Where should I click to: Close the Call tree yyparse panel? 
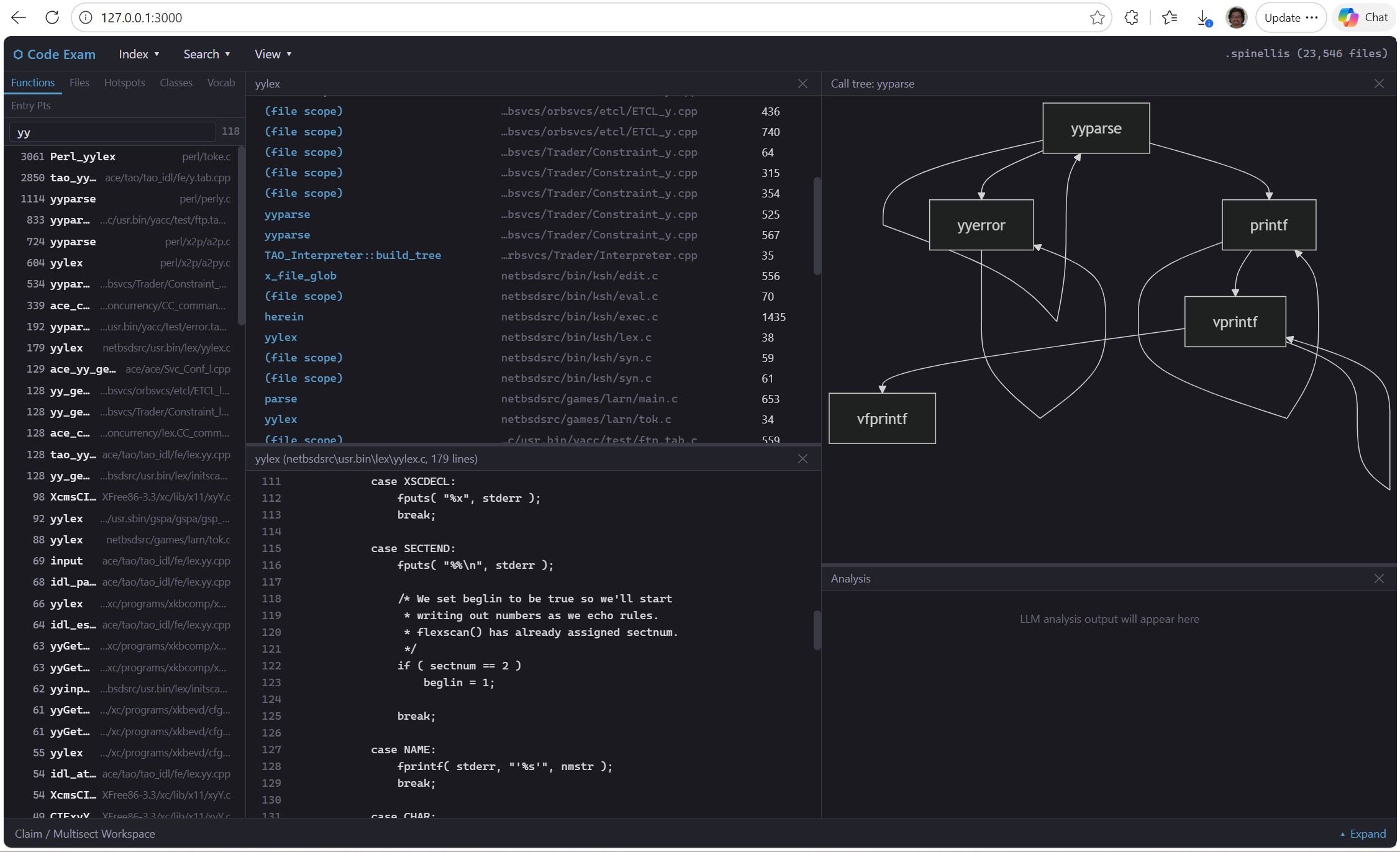click(1378, 84)
